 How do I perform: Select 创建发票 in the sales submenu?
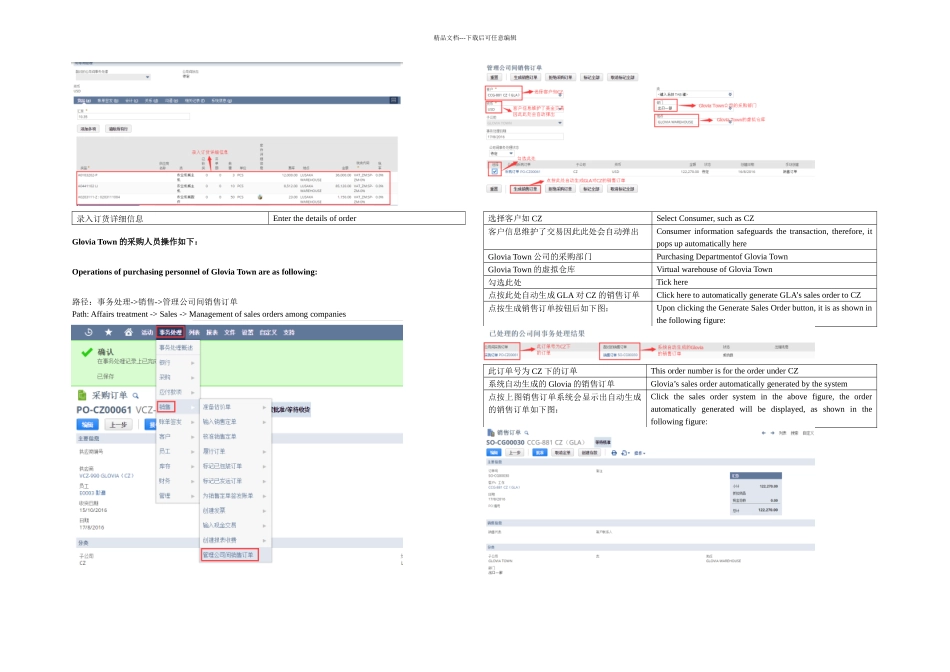pyautogui.click(x=234, y=510)
